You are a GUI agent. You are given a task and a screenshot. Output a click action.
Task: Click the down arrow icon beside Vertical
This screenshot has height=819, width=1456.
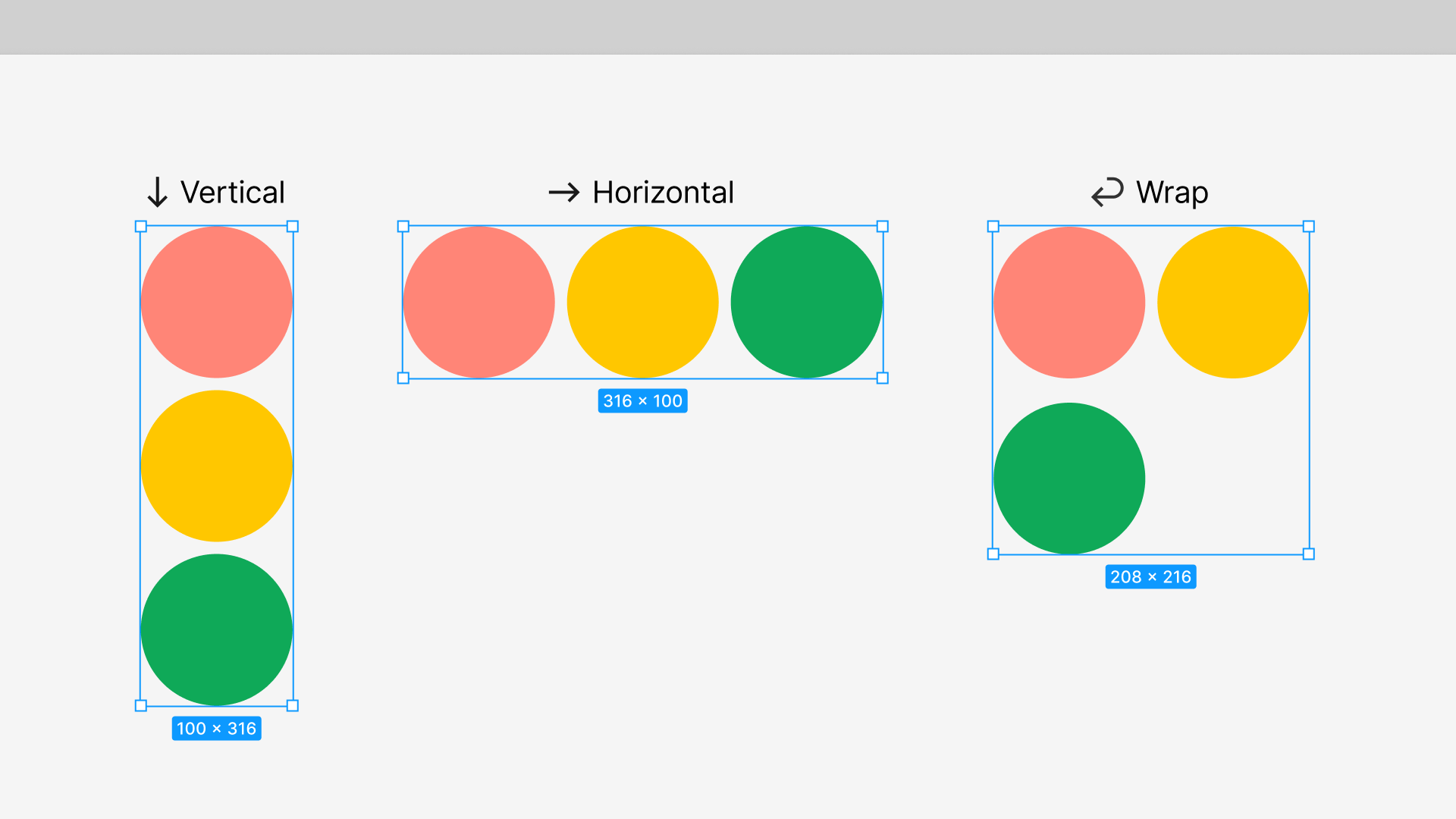(x=157, y=192)
